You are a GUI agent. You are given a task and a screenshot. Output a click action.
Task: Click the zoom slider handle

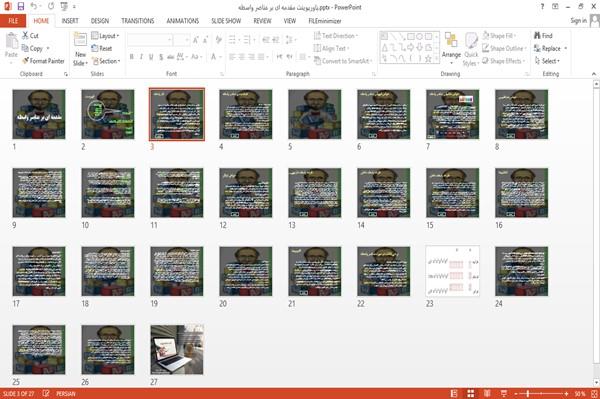click(x=528, y=394)
